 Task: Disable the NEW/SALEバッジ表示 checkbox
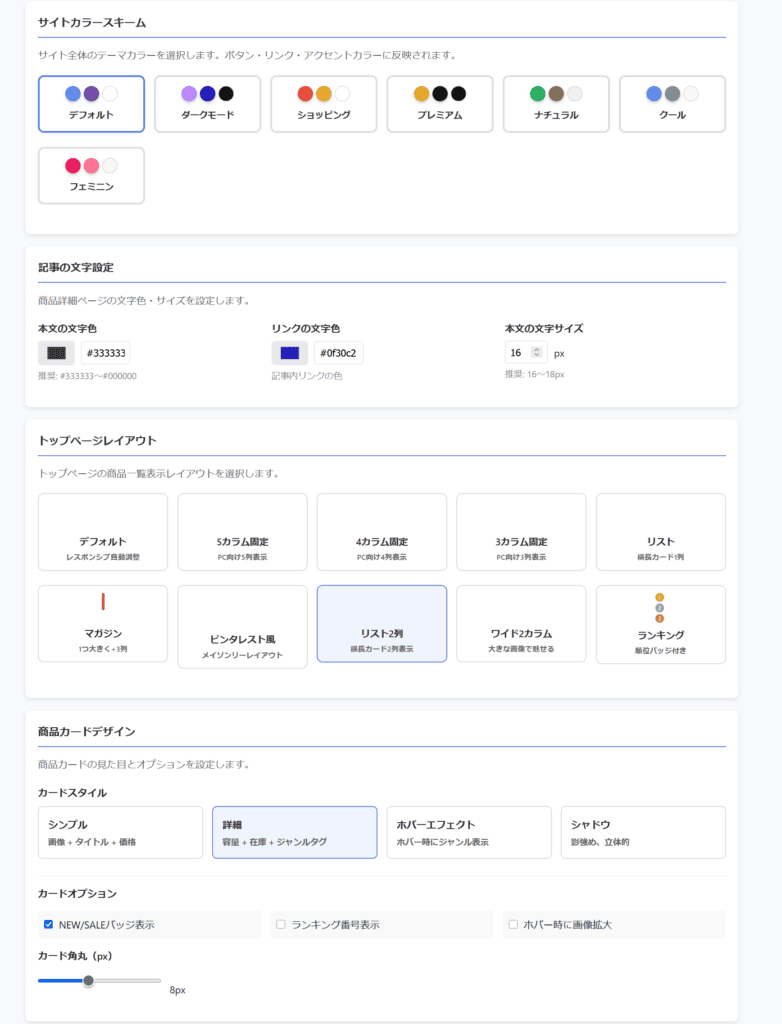tap(48, 925)
